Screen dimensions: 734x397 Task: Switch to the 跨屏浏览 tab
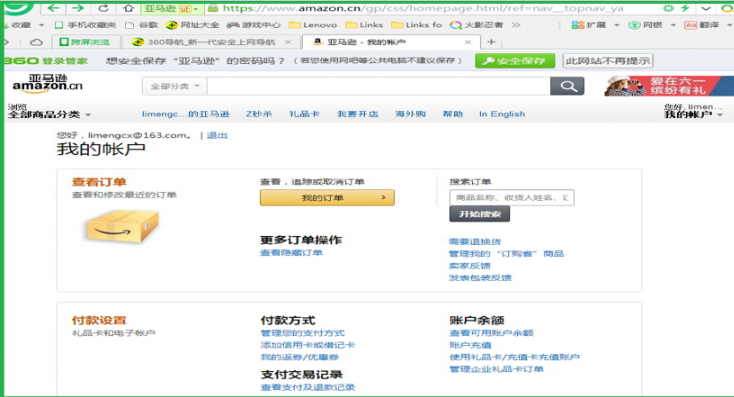click(86, 42)
